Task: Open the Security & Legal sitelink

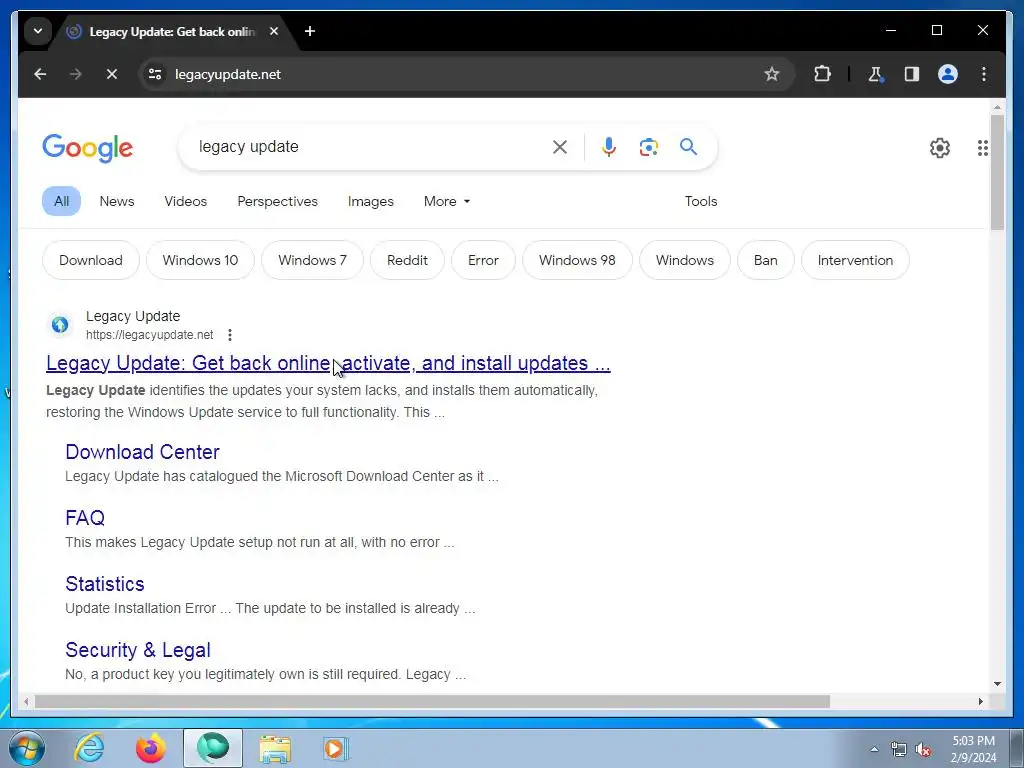Action: click(x=138, y=650)
